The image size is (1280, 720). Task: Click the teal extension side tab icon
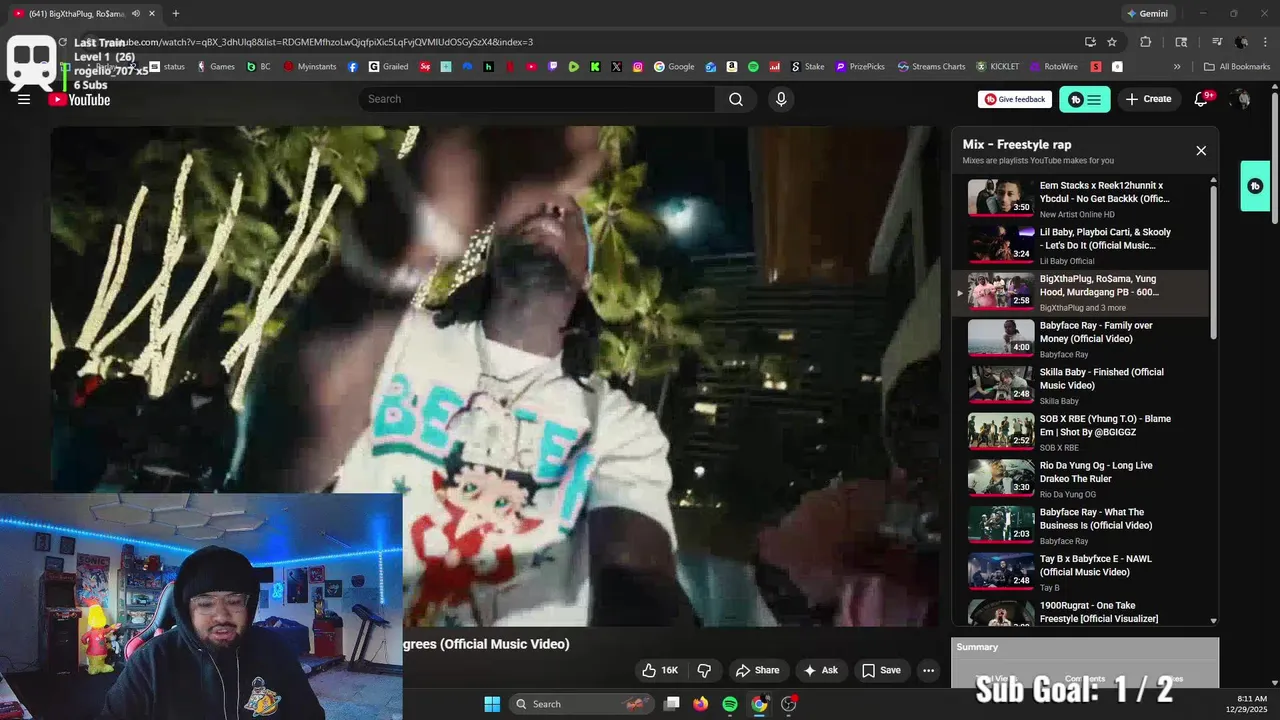click(x=1255, y=186)
